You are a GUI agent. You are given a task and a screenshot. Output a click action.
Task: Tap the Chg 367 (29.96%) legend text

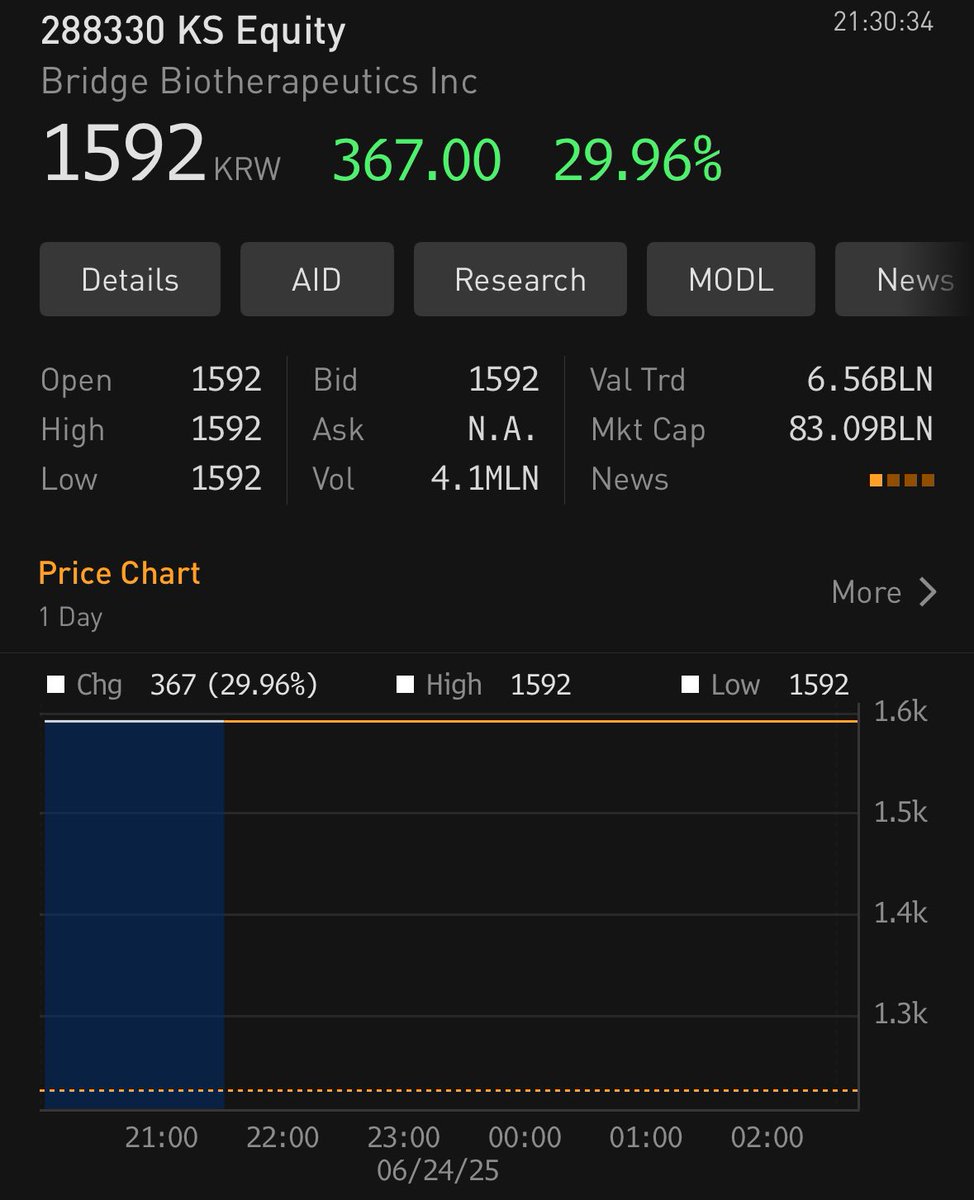pyautogui.click(x=197, y=685)
